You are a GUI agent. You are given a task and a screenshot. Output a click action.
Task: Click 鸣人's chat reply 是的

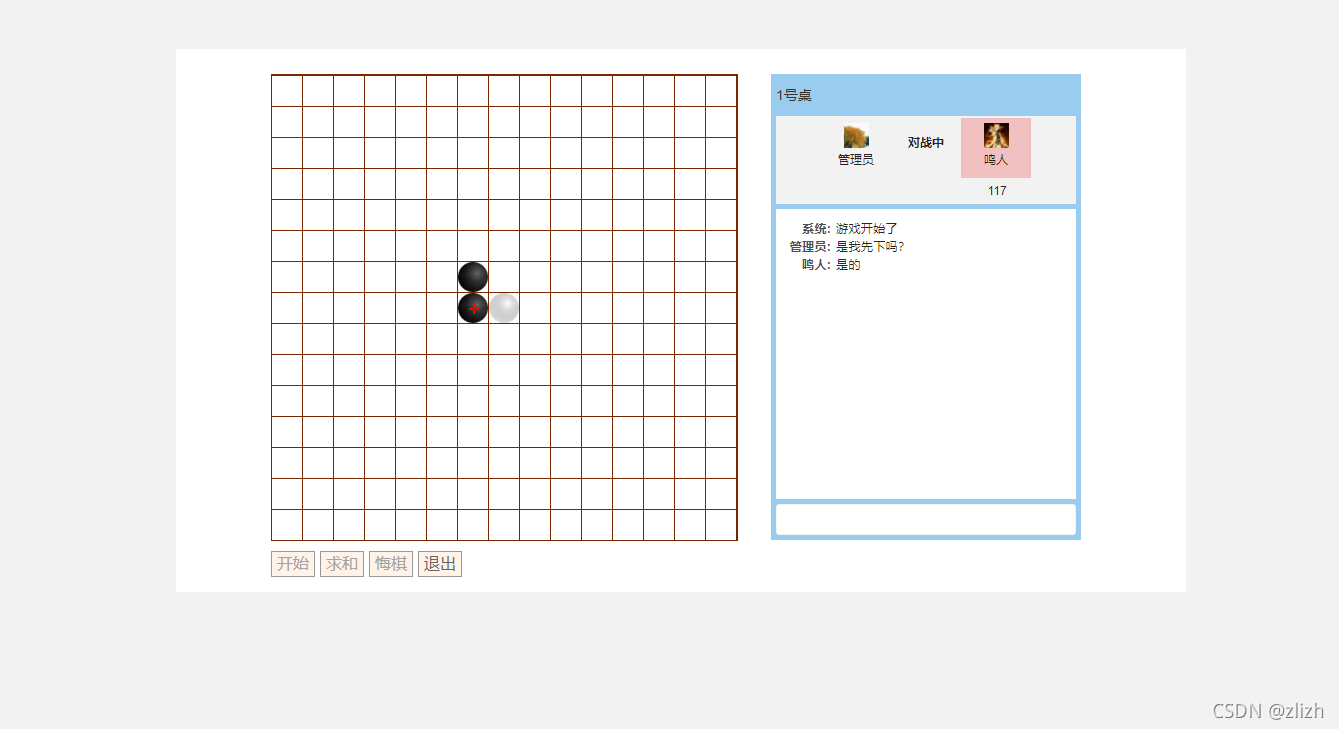[848, 265]
